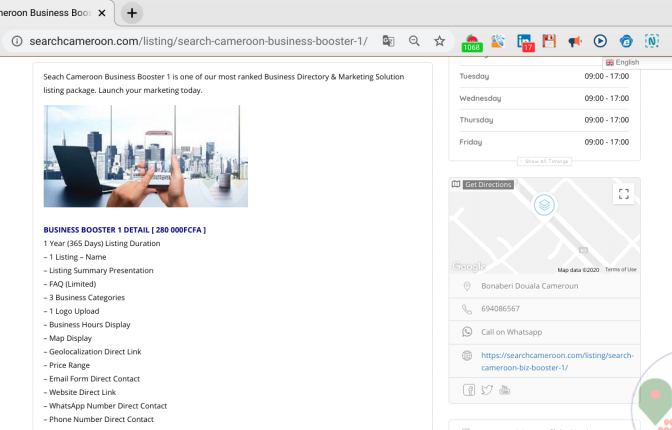This screenshot has height=430, width=672.
Task: Open the extension with 1068 badge
Action: pos(471,43)
